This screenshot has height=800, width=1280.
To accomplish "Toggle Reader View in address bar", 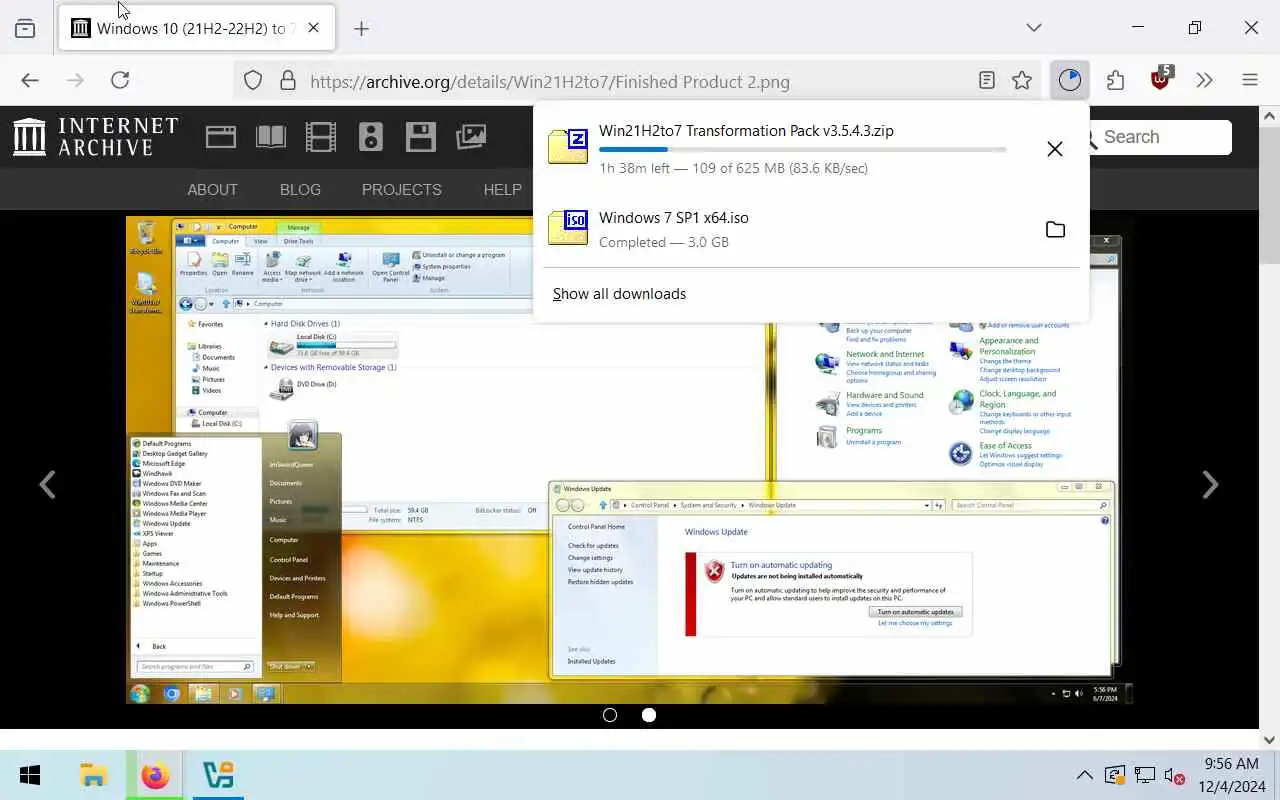I will click(x=987, y=81).
